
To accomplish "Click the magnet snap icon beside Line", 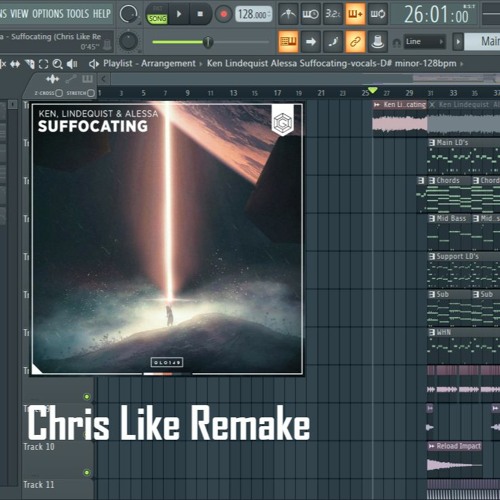I will click(x=396, y=42).
